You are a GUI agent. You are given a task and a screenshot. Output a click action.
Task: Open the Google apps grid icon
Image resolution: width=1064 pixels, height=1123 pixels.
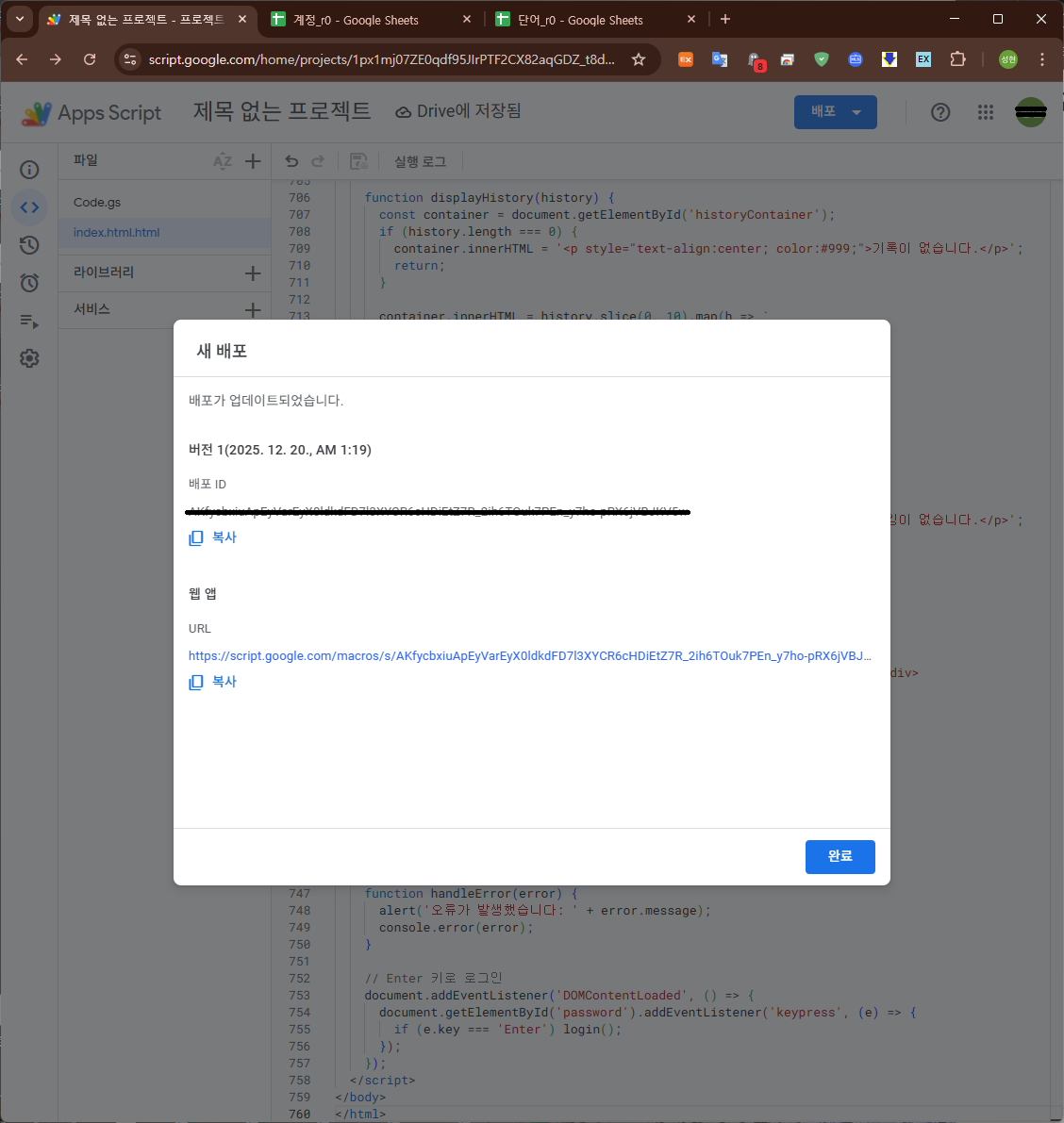985,111
